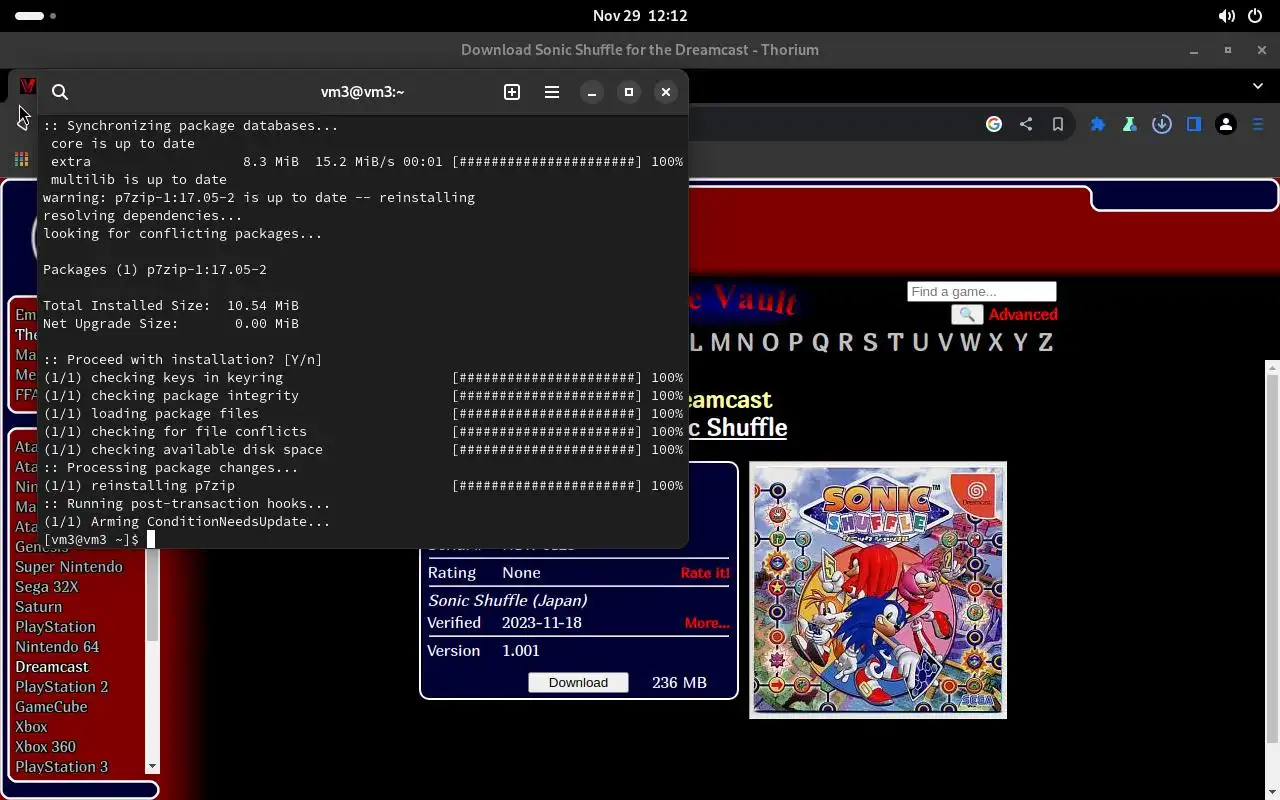The height and width of the screenshot is (800, 1280).
Task: Click the magnifier search button
Action: click(x=967, y=315)
